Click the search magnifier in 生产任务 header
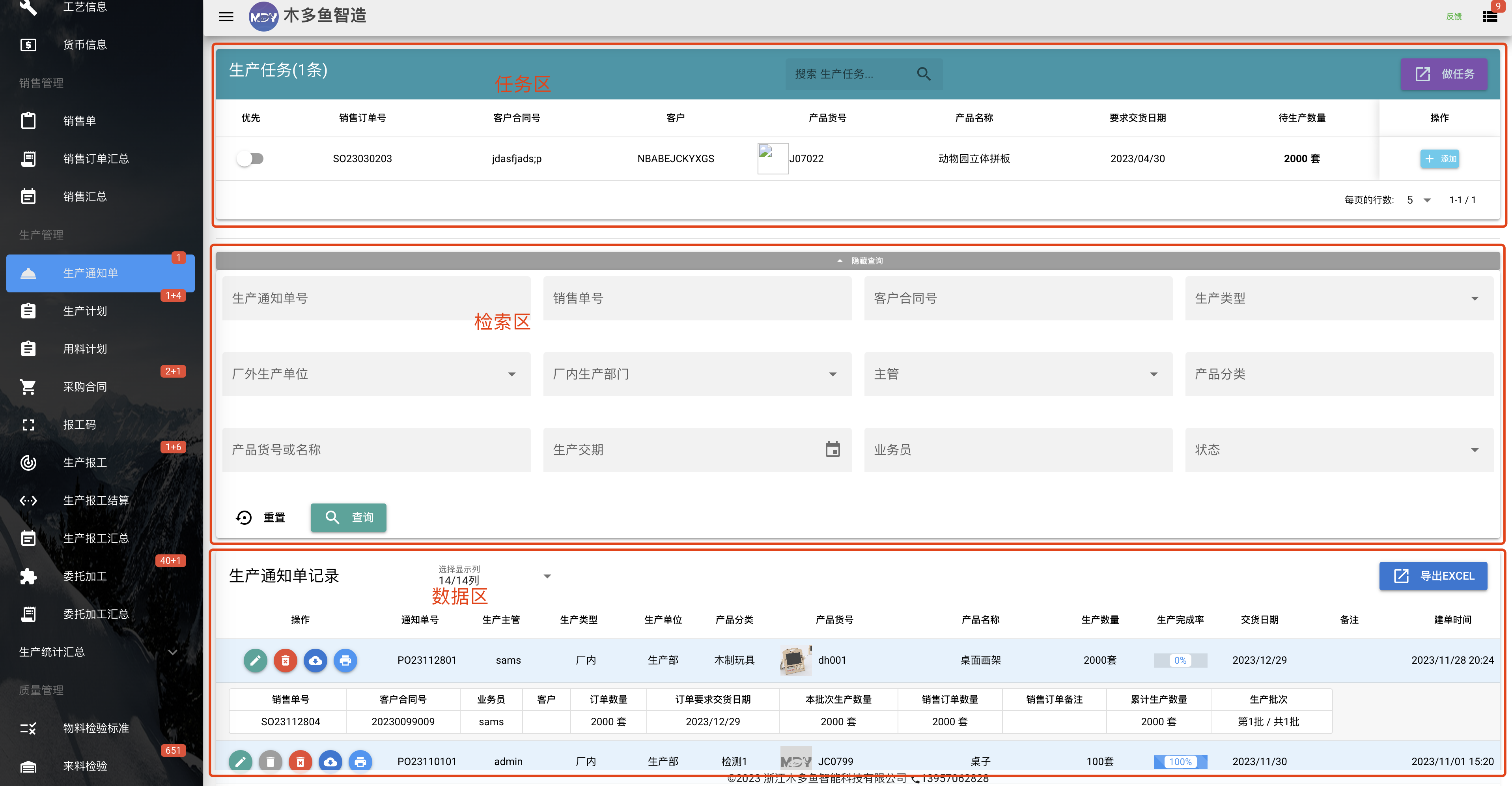This screenshot has height=786, width=1512. coord(923,74)
